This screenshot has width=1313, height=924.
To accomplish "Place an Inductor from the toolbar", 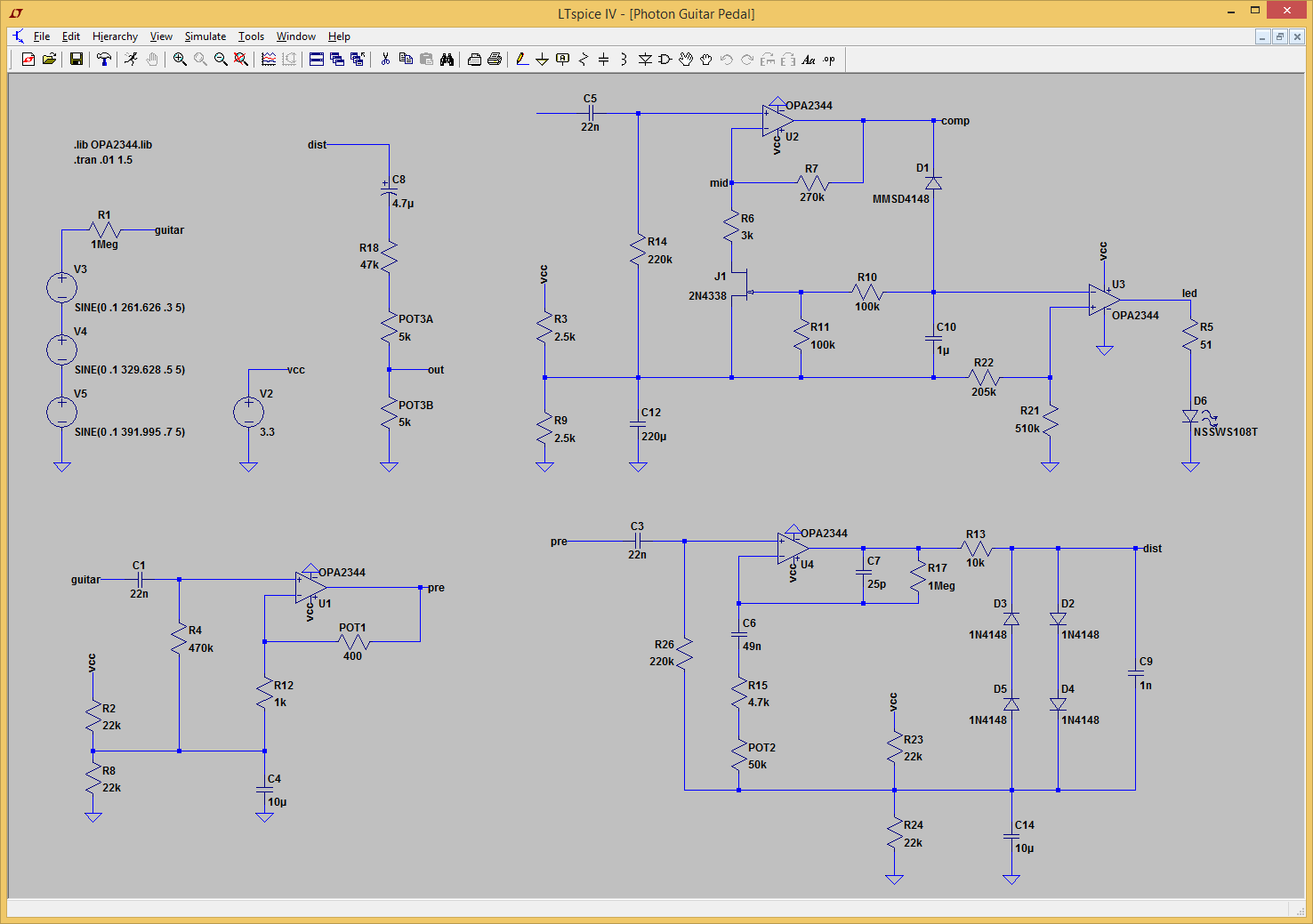I will pyautogui.click(x=624, y=60).
